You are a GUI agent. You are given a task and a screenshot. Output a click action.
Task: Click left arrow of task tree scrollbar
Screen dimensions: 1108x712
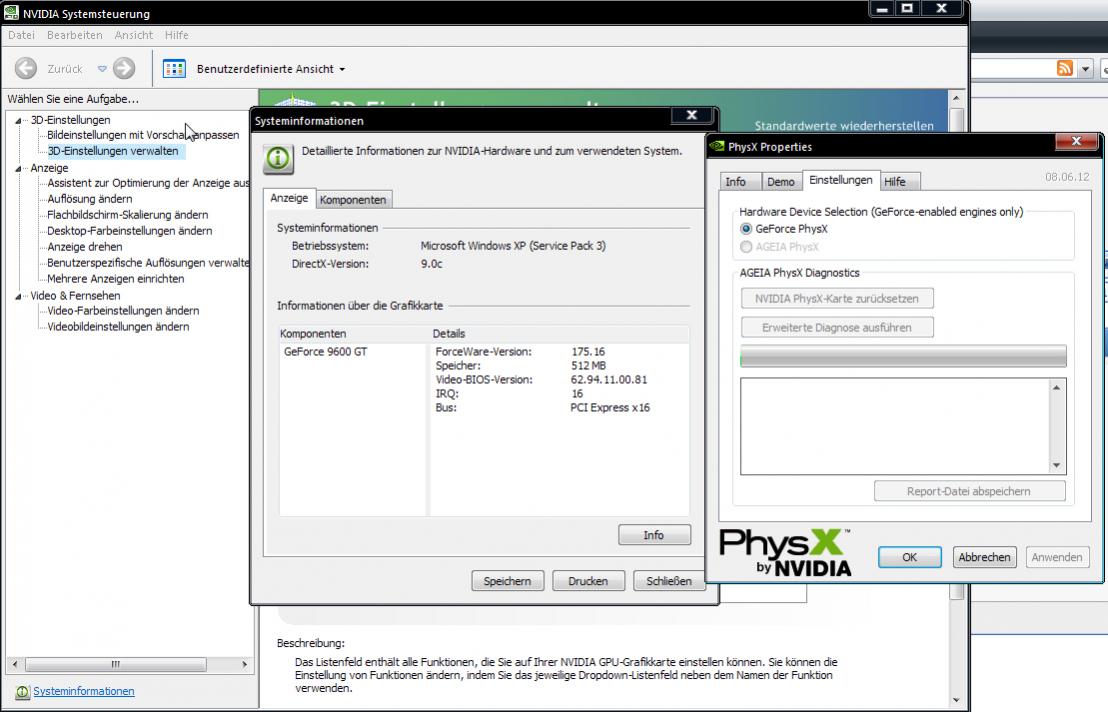pos(15,665)
